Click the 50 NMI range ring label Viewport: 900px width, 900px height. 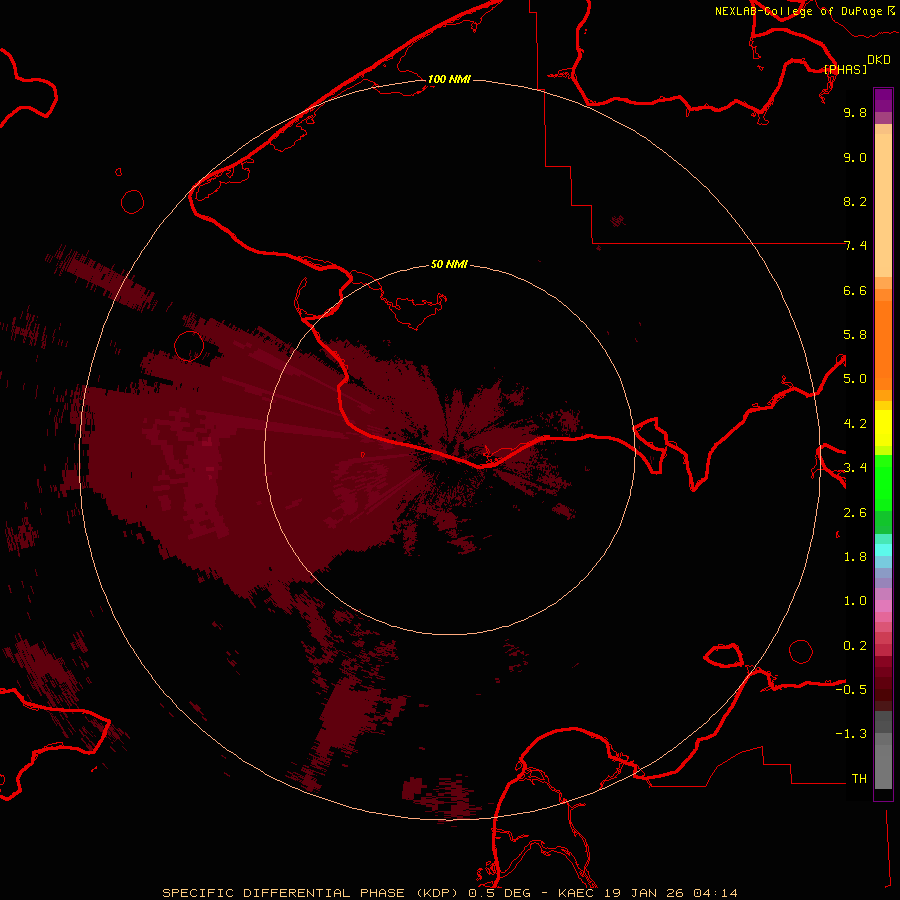tap(449, 264)
